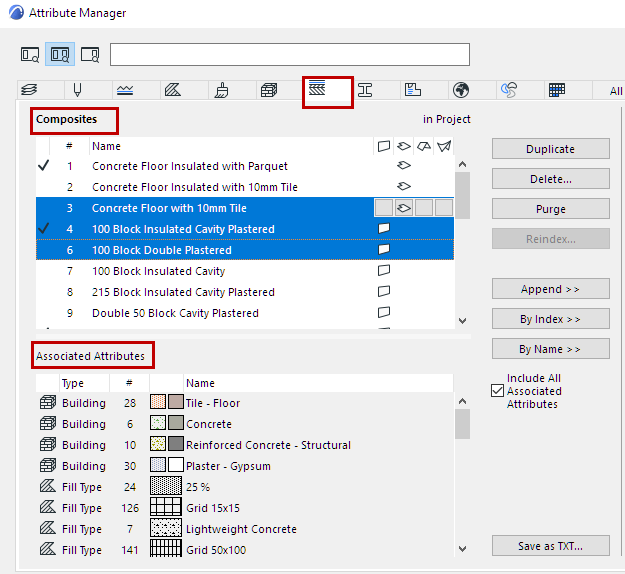Click the Roof usage column header icon
This screenshot has height=574, width=625.
424,146
